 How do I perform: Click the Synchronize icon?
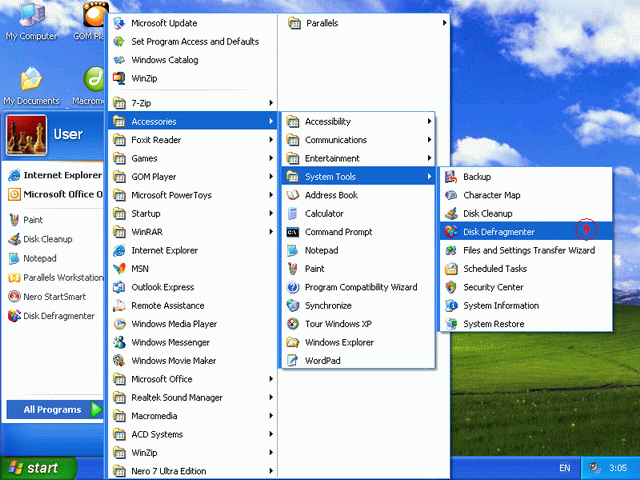coord(292,305)
